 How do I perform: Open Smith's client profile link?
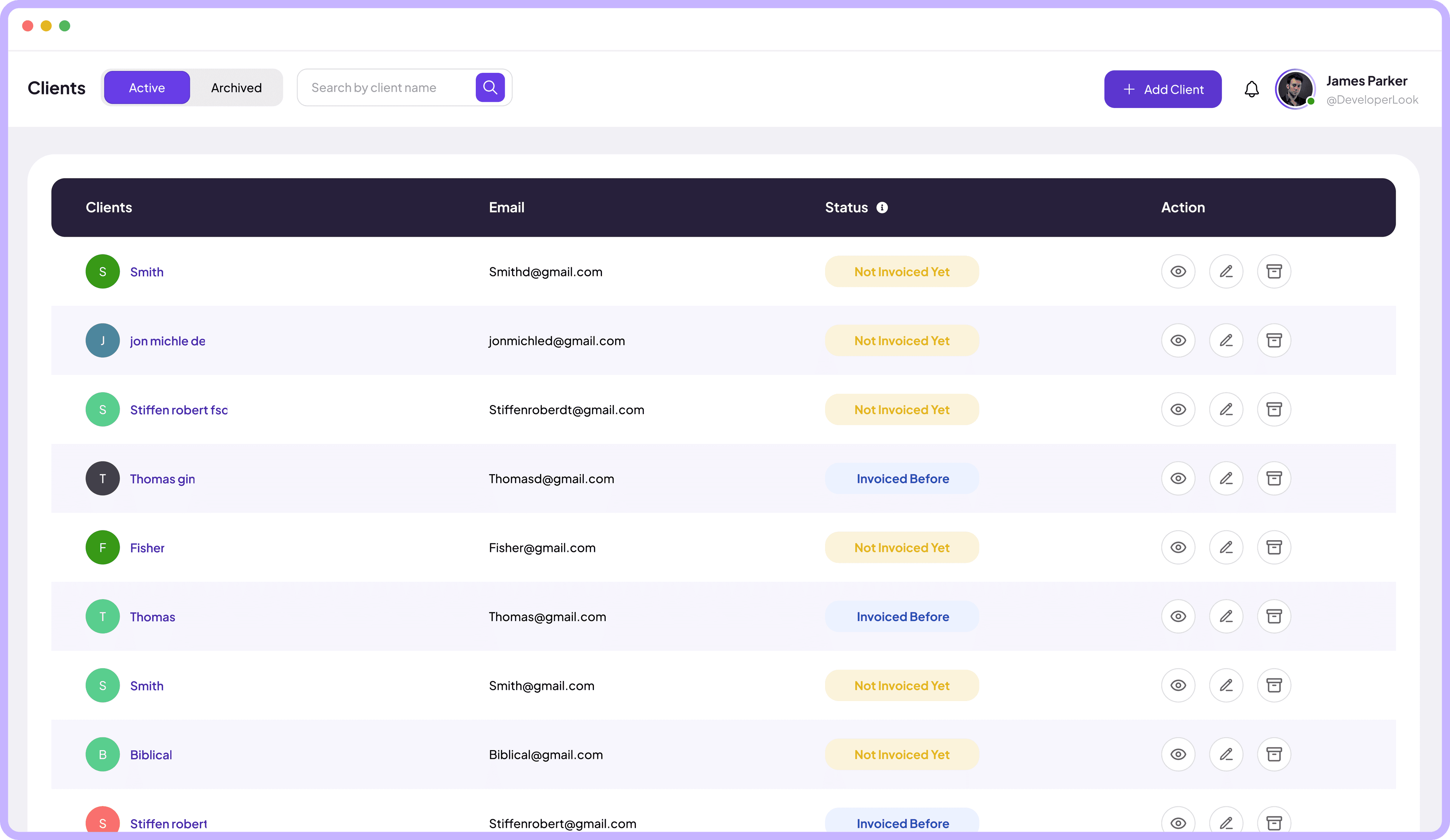coord(147,271)
